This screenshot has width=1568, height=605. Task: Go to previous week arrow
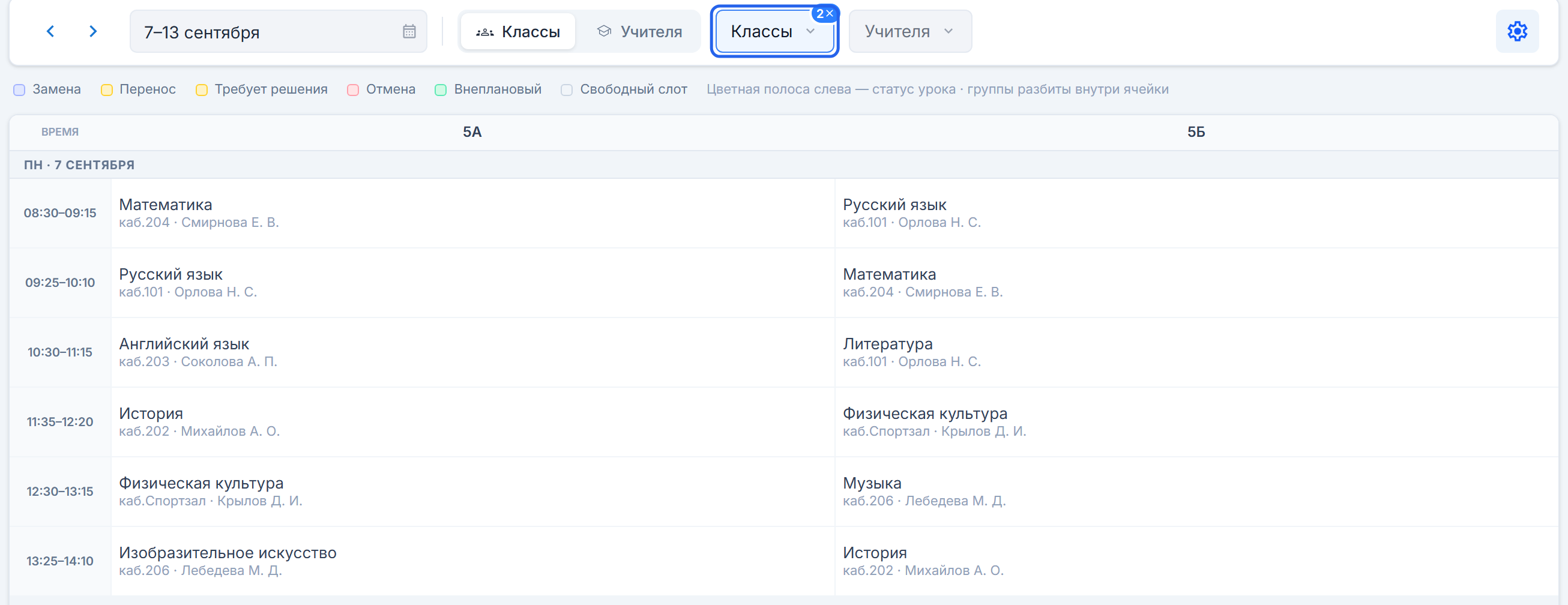tap(50, 31)
